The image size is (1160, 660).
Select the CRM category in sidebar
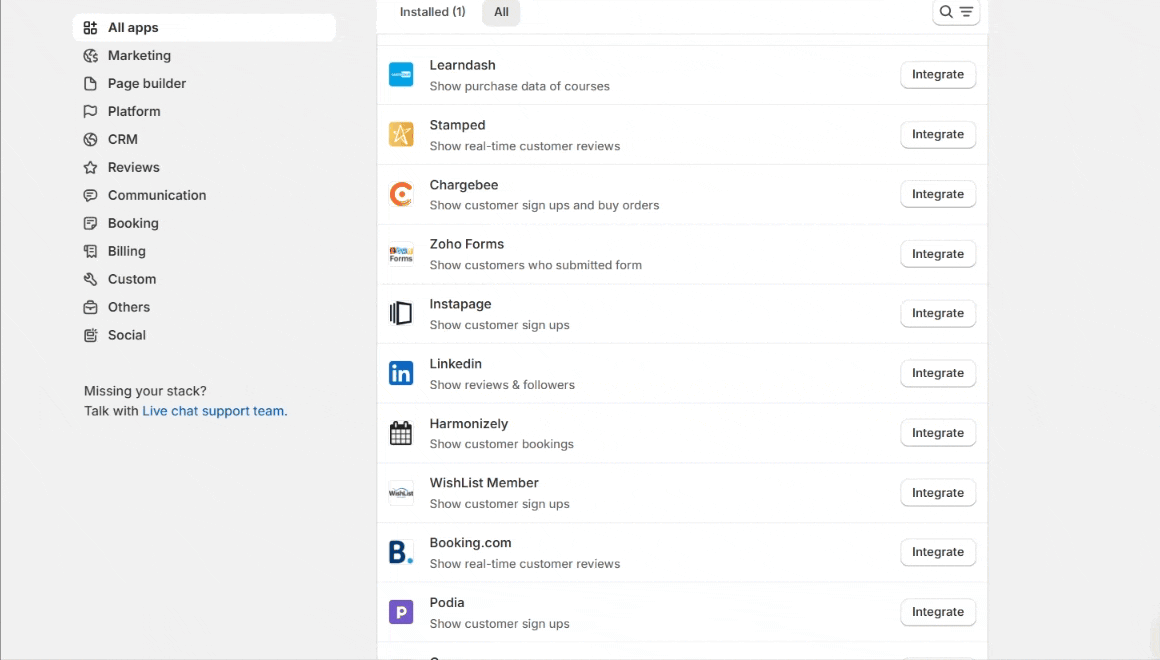point(123,140)
